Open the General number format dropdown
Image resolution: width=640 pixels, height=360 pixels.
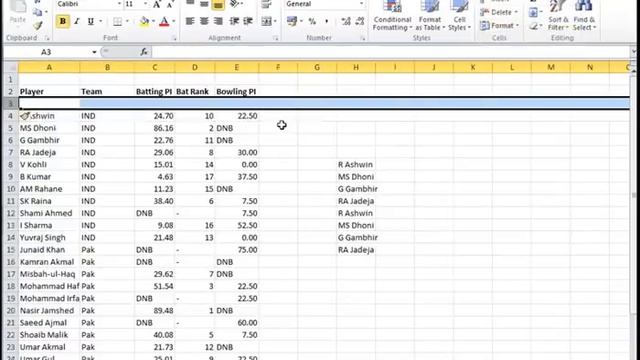(x=361, y=4)
